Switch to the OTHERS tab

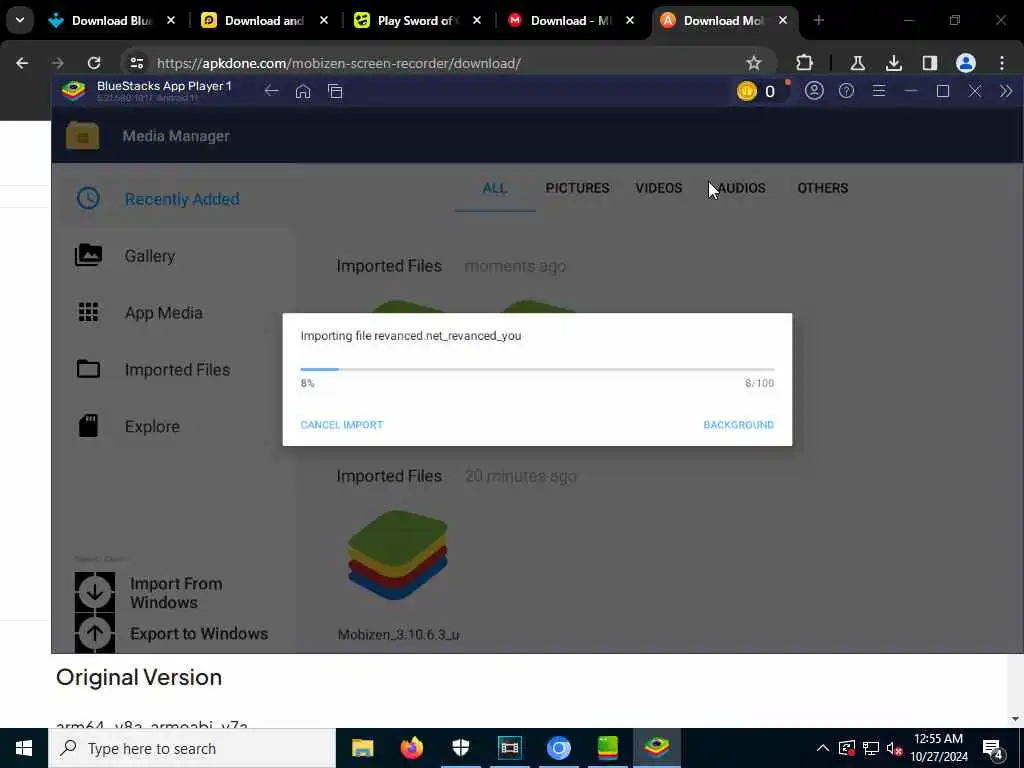822,188
